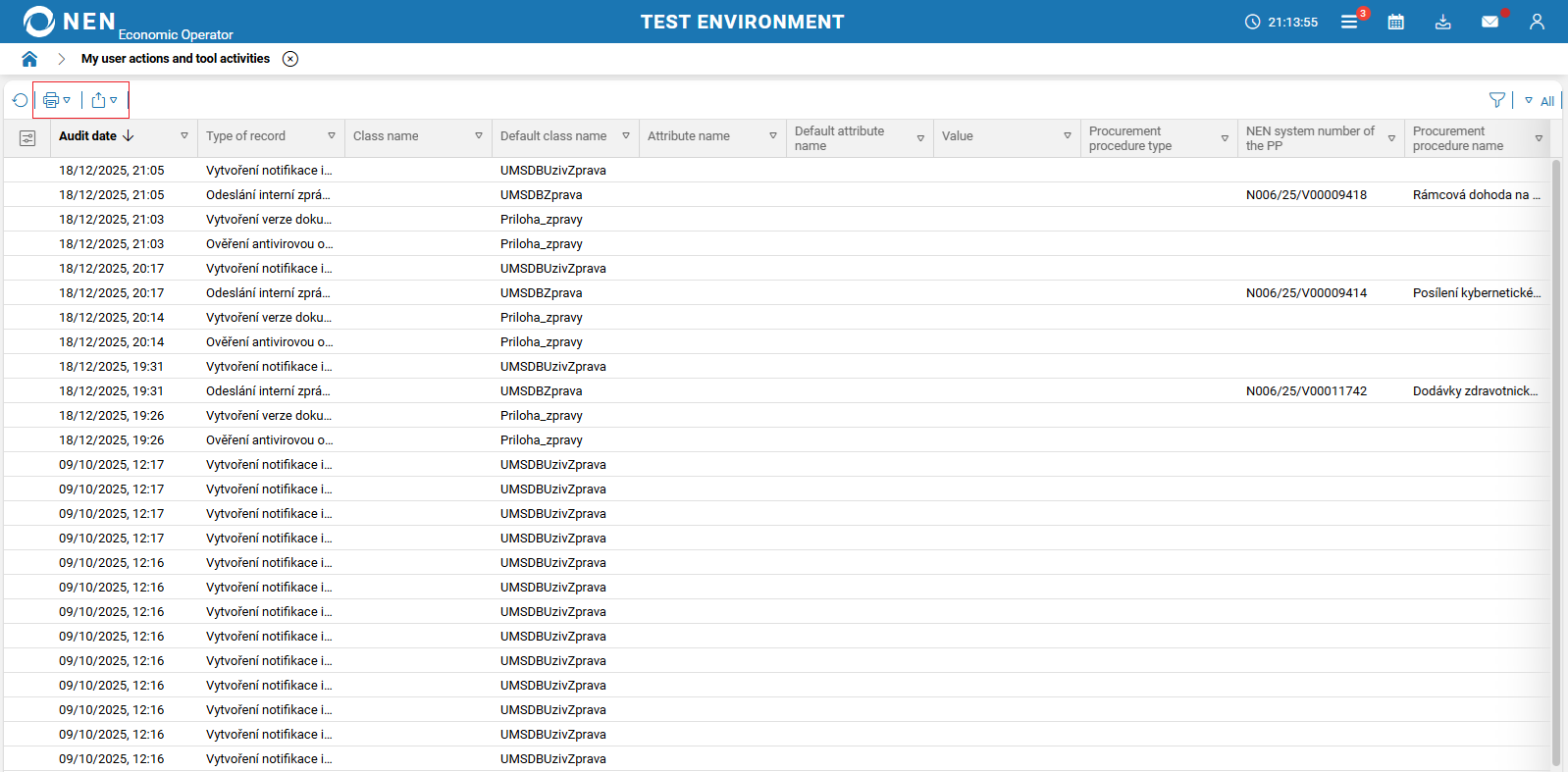Select the Rámcová dohoda na procedure name

click(1477, 195)
